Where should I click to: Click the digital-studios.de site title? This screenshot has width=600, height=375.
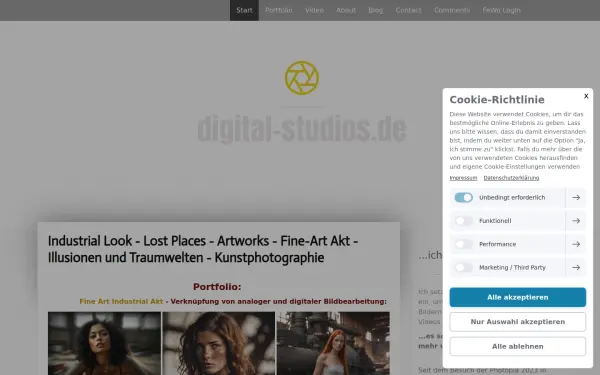302,129
